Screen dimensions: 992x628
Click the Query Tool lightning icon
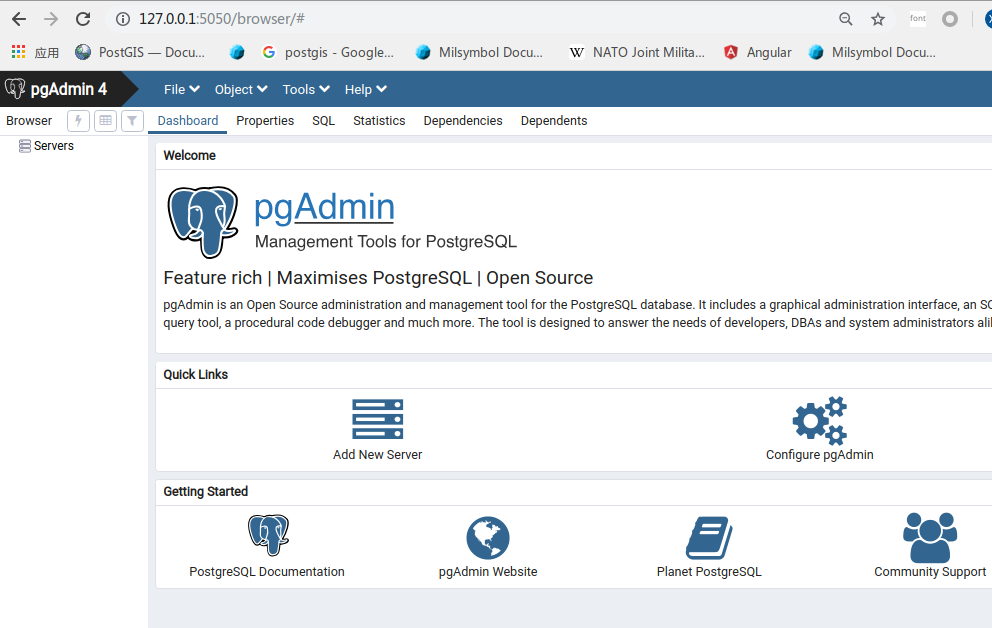click(x=78, y=121)
